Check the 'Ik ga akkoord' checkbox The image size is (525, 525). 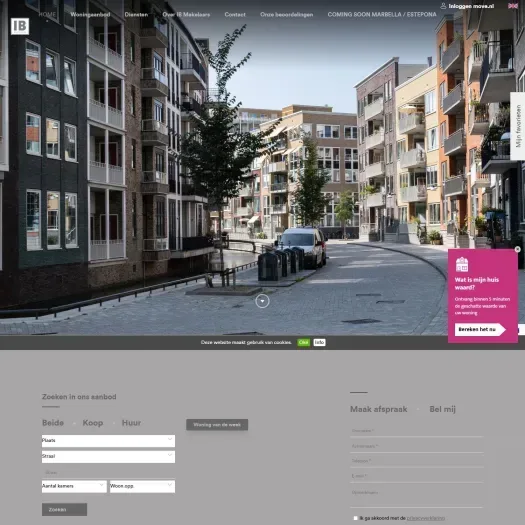click(356, 518)
